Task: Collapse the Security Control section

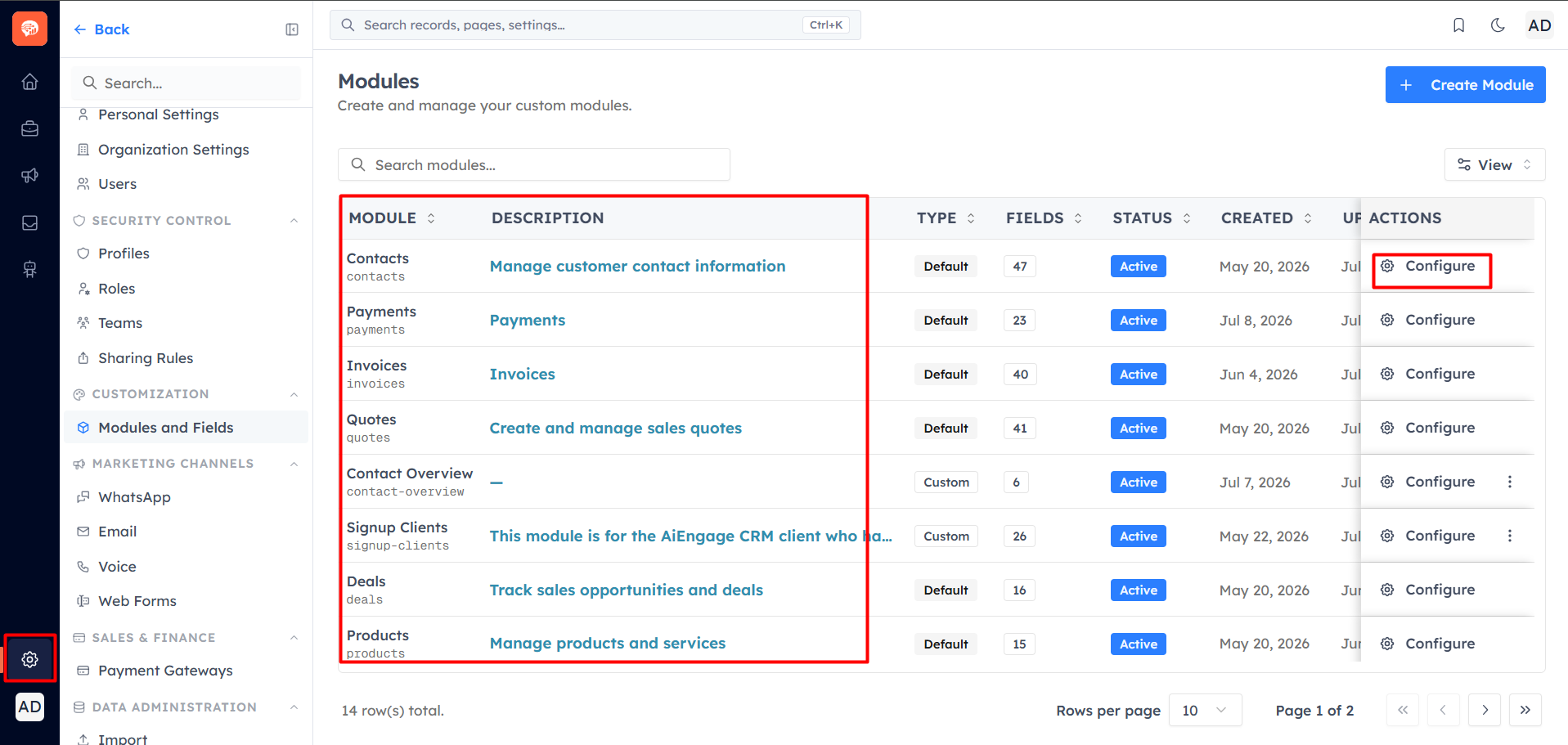Action: [x=294, y=221]
